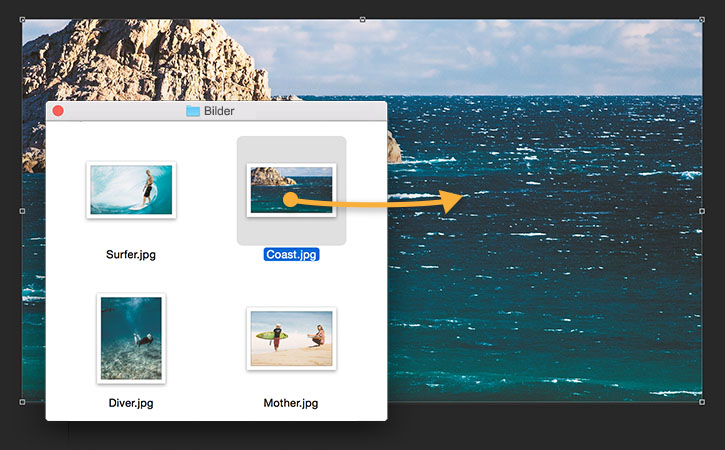Image resolution: width=725 pixels, height=450 pixels.
Task: Select the Surfer.jpg image thumbnail
Action: tap(131, 190)
